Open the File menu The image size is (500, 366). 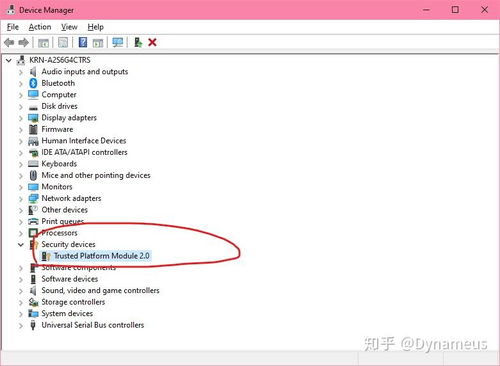tap(13, 27)
